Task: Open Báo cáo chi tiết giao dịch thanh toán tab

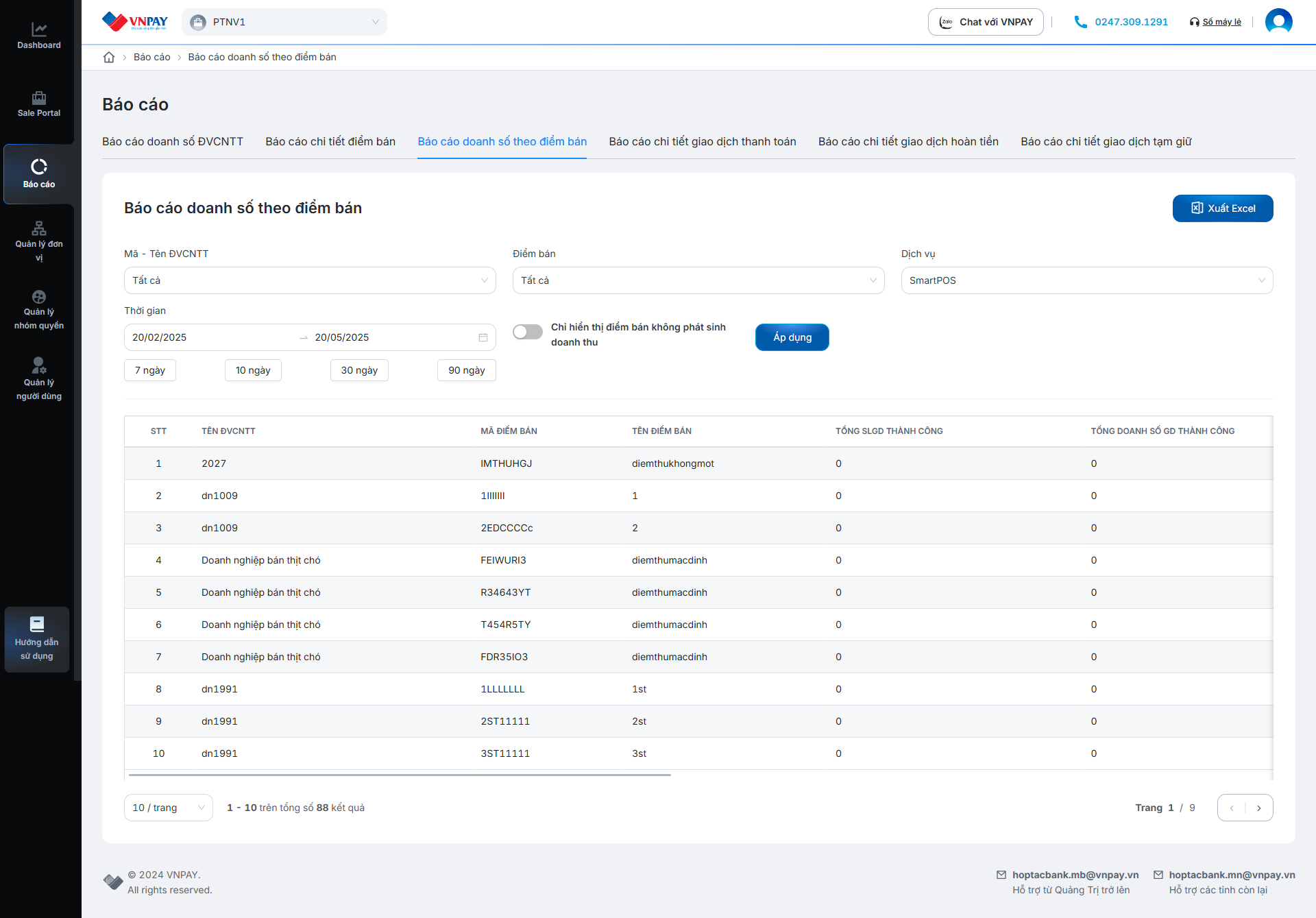Action: pyautogui.click(x=703, y=141)
